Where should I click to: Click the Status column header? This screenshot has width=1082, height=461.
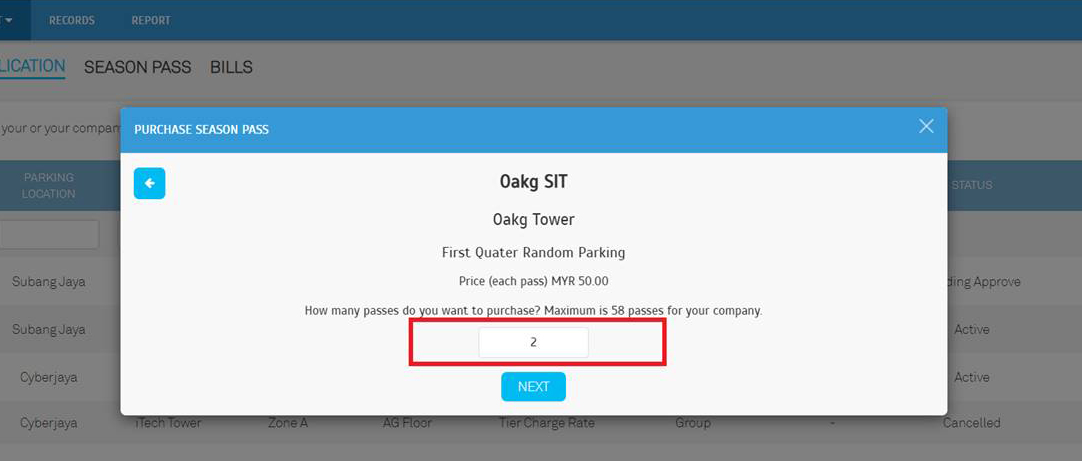click(972, 185)
